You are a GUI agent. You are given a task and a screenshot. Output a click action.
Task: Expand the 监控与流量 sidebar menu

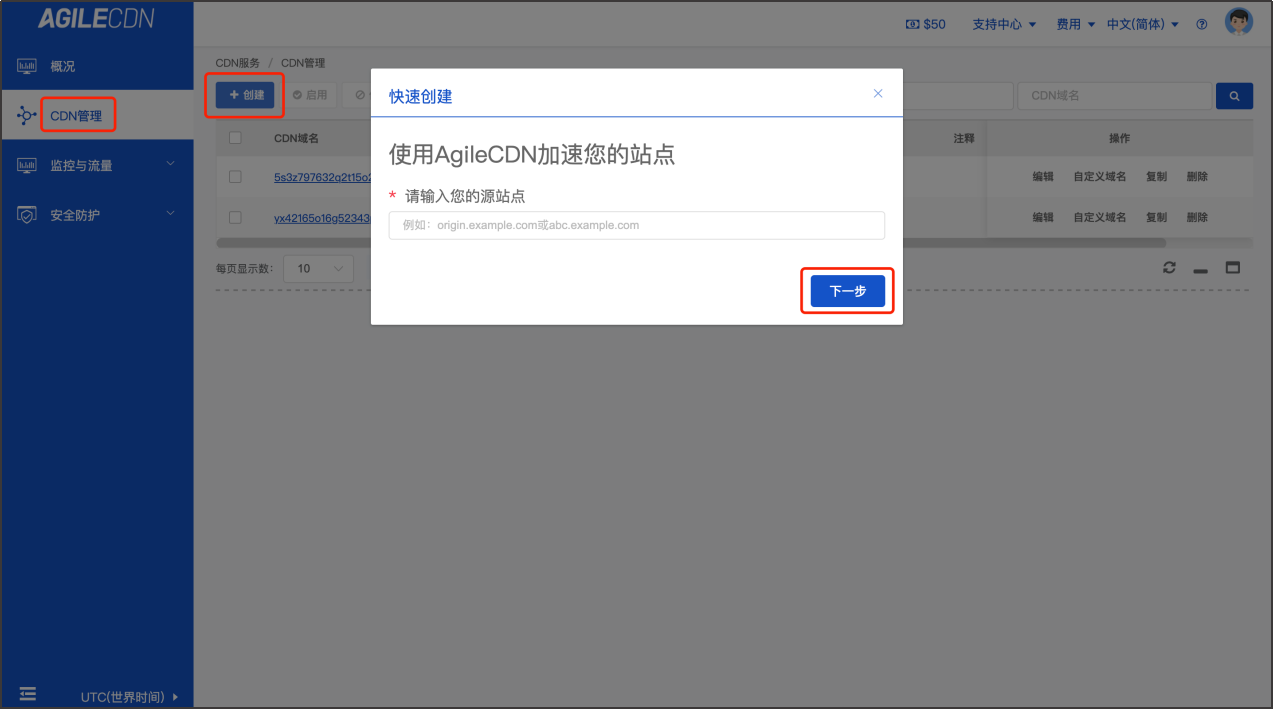click(97, 165)
